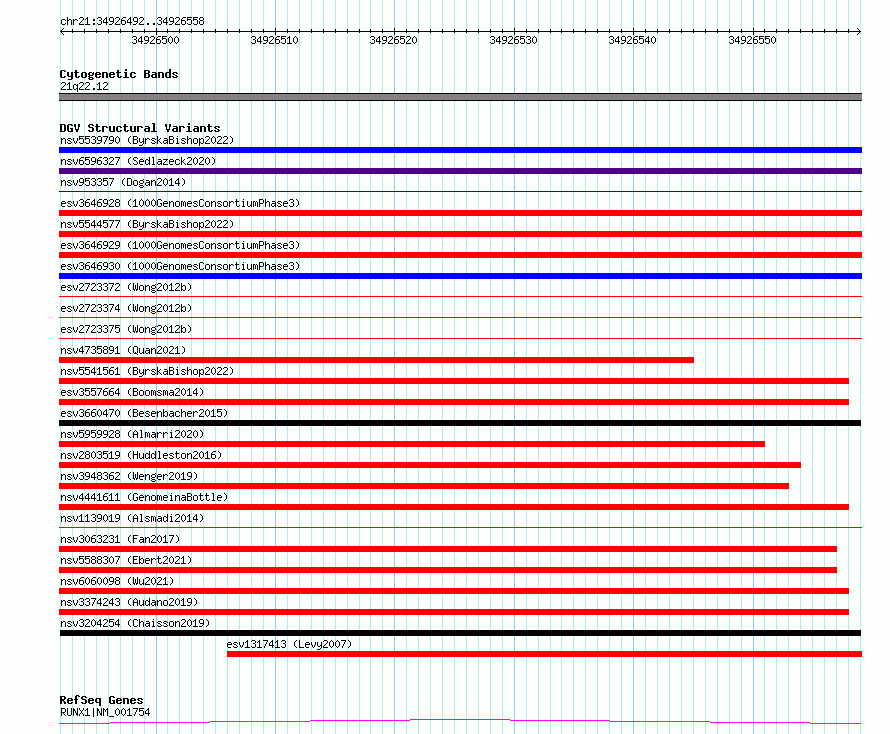
Task: Open variant nsv5541561 (ByrskaBishop2022)
Action: click(x=147, y=371)
